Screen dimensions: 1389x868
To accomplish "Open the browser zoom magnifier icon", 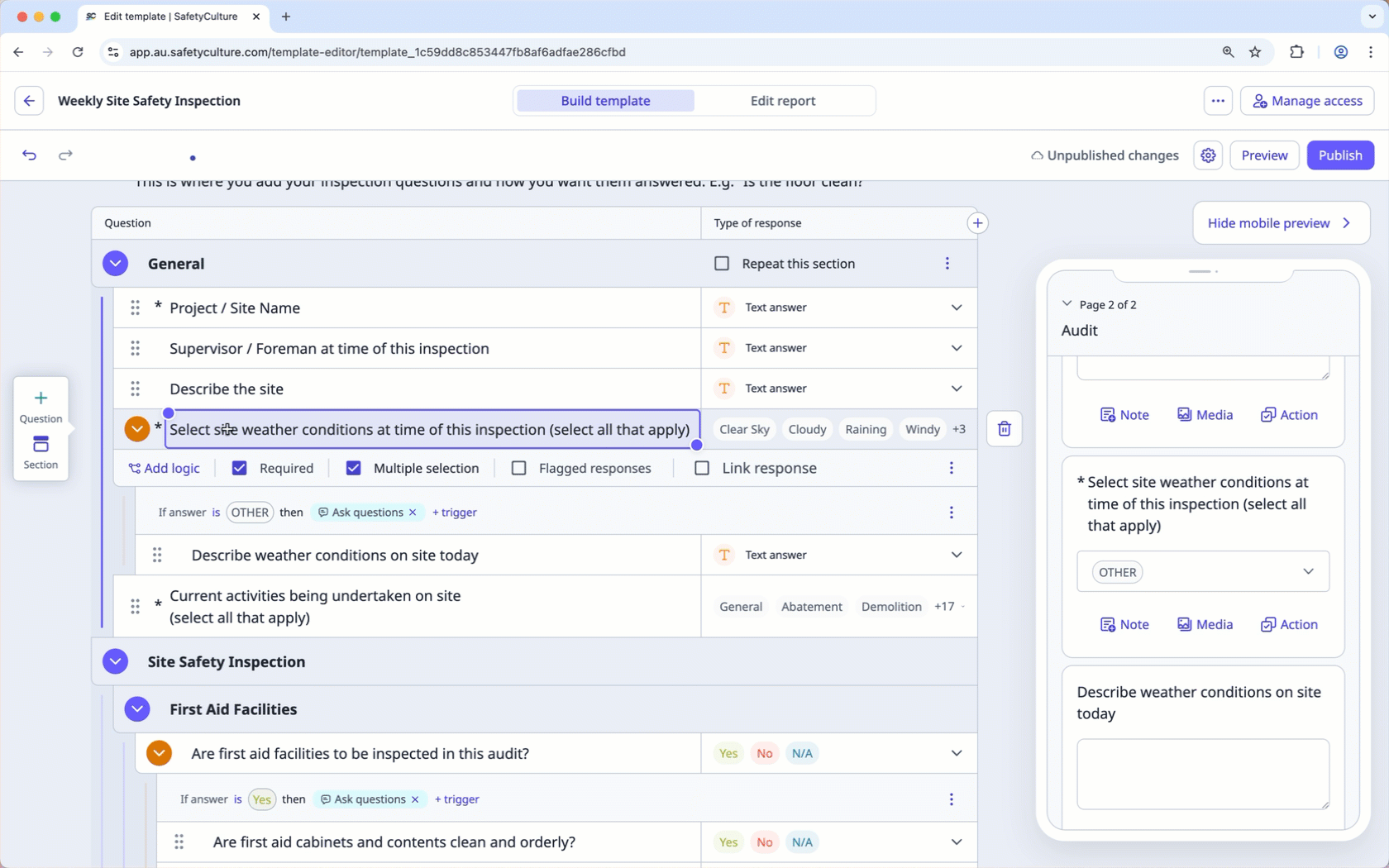I will pyautogui.click(x=1228, y=52).
